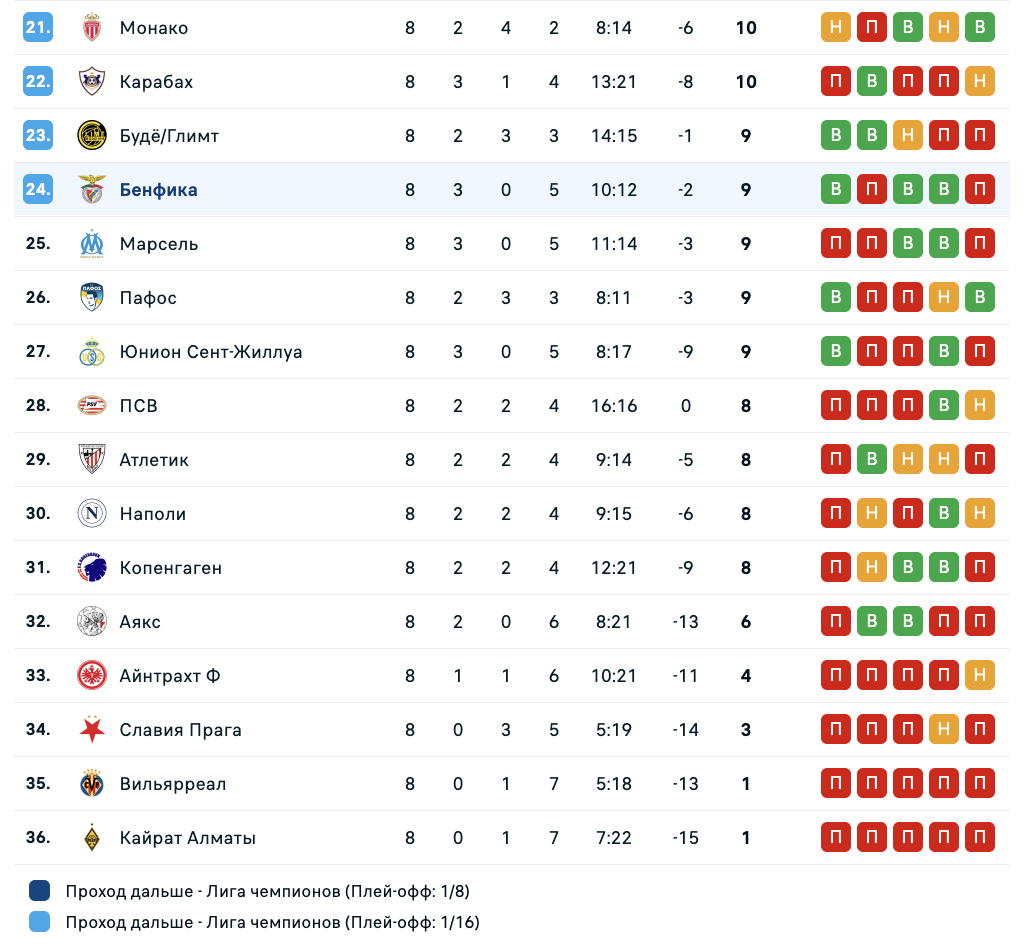The width and height of the screenshot is (1026, 952).
Task: Click the Кайрат Алматы team name
Action: pos(187,838)
